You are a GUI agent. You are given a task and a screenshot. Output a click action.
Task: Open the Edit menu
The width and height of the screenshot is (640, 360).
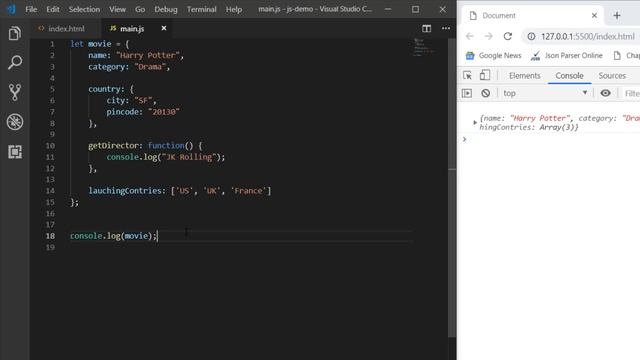point(53,9)
